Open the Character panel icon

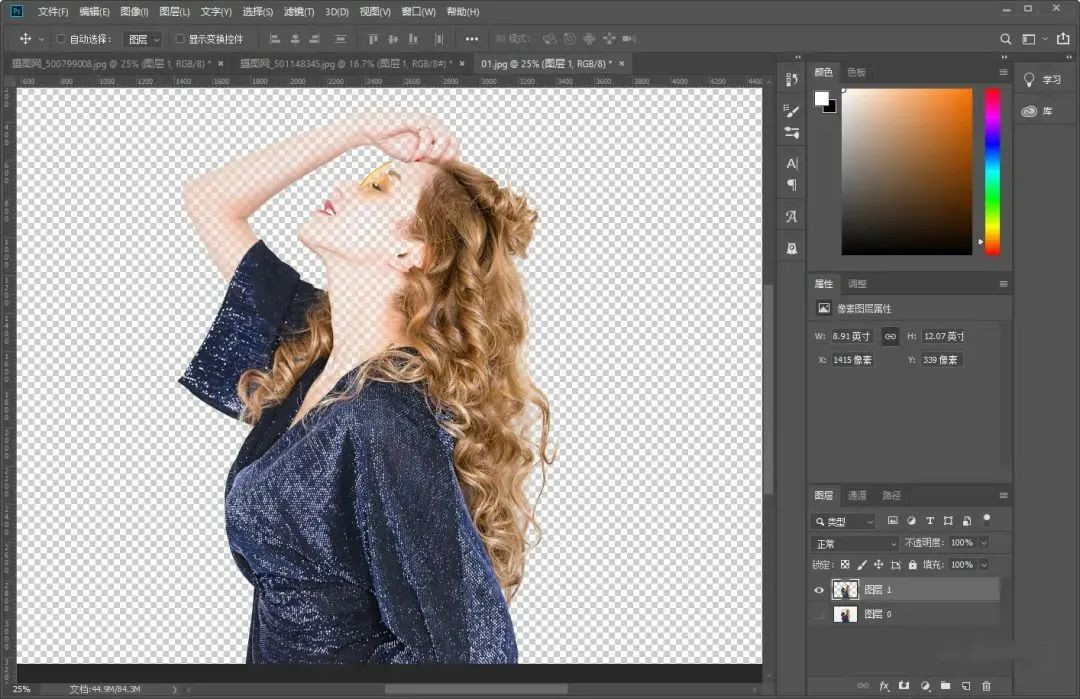(x=792, y=163)
